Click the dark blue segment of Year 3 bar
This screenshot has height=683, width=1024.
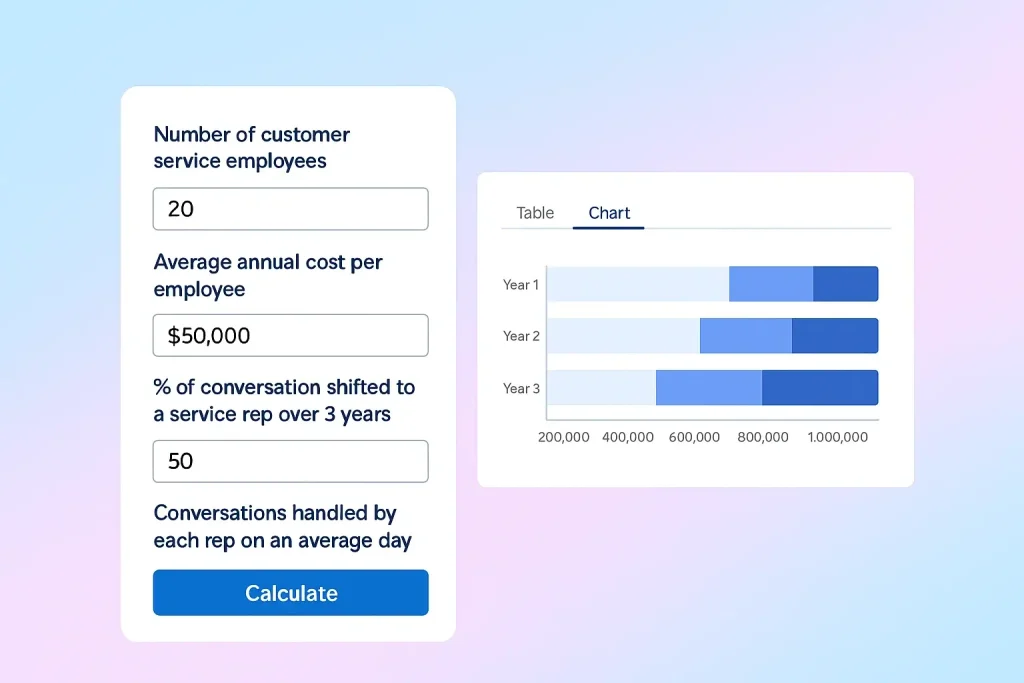click(820, 388)
